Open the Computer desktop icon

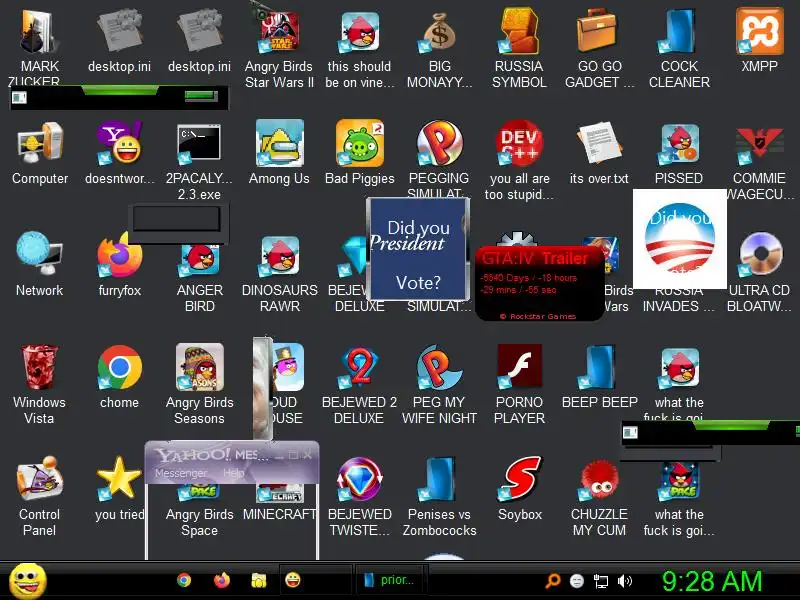pyautogui.click(x=39, y=144)
